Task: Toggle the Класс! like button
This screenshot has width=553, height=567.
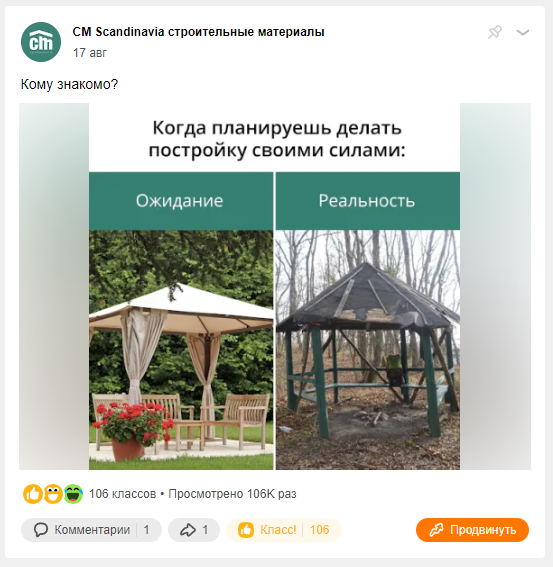Action: (x=284, y=530)
